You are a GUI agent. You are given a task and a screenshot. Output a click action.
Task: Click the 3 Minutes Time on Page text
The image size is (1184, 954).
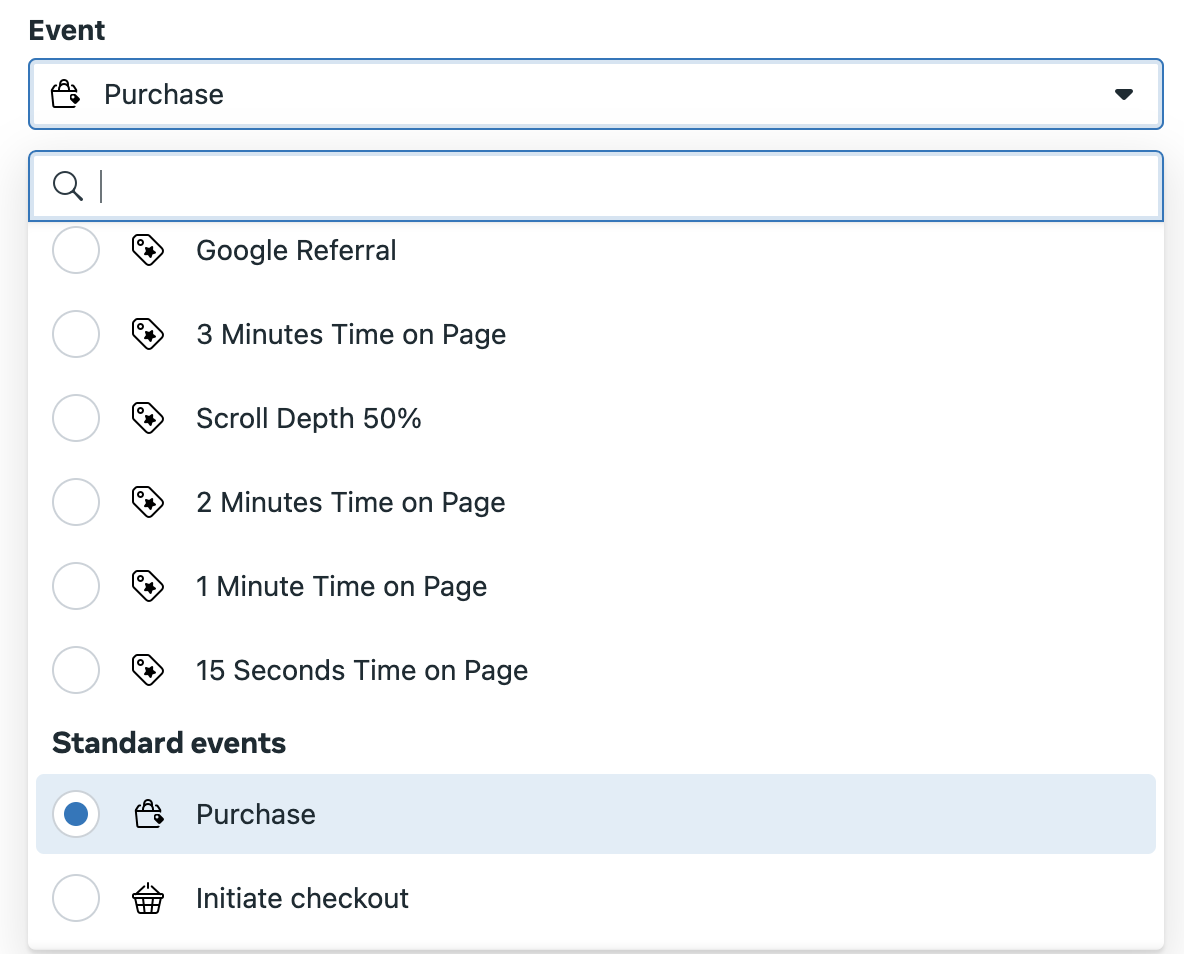point(351,334)
